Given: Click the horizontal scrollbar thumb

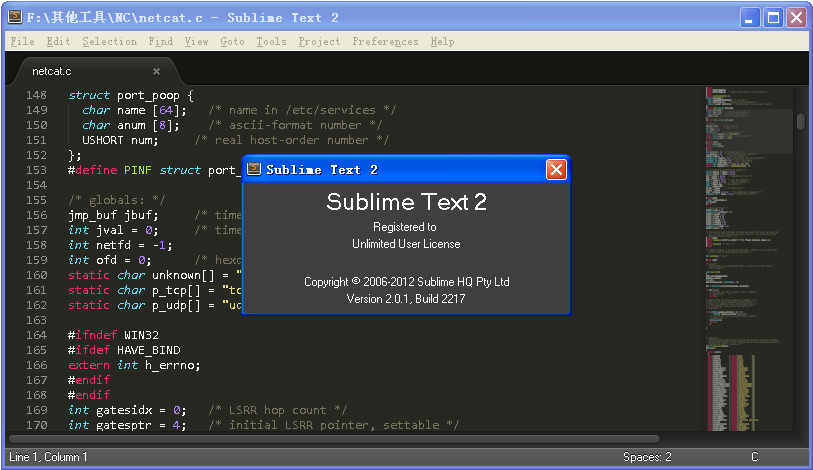Looking at the screenshot, I should coord(334,439).
